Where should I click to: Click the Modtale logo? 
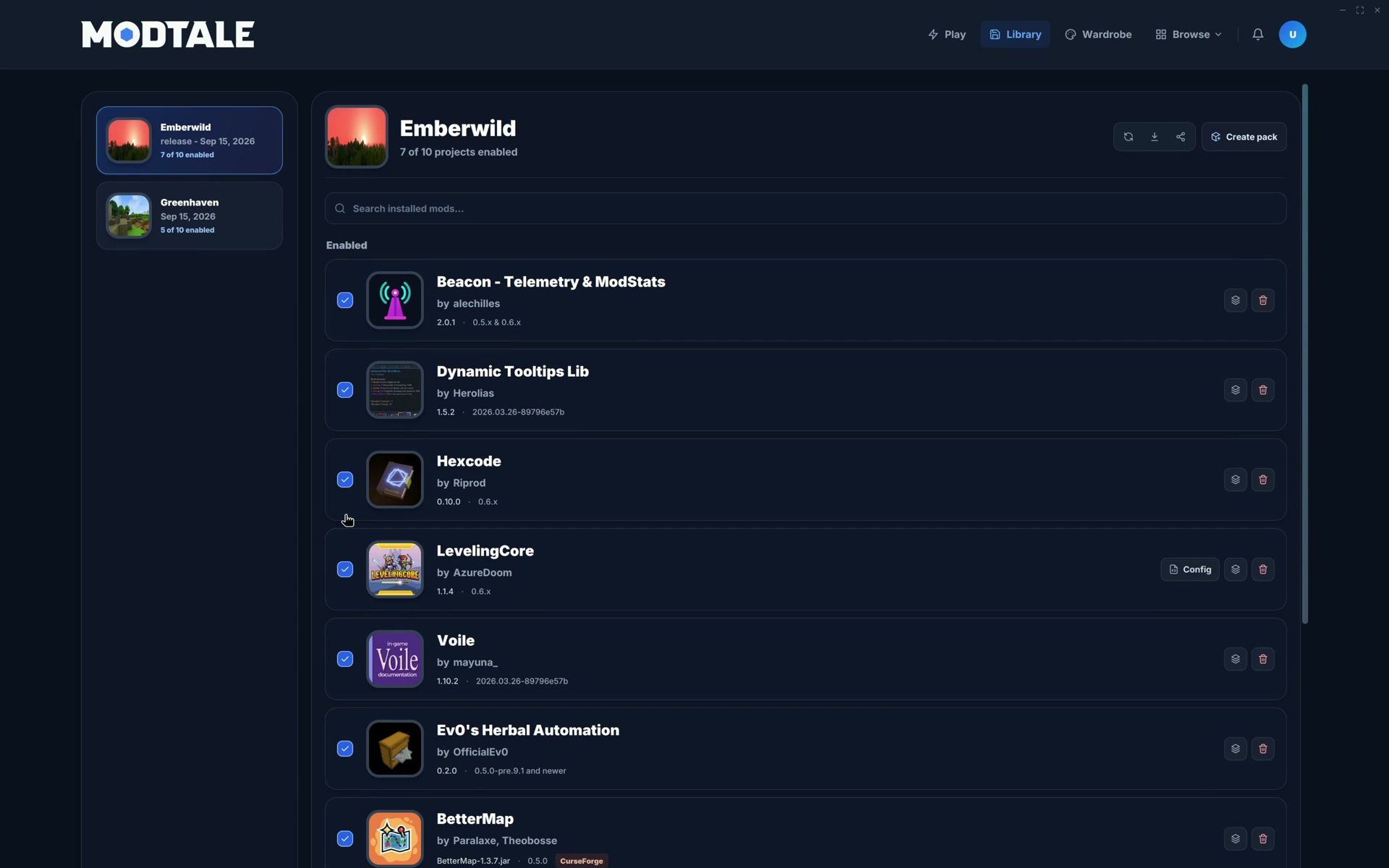coord(168,34)
